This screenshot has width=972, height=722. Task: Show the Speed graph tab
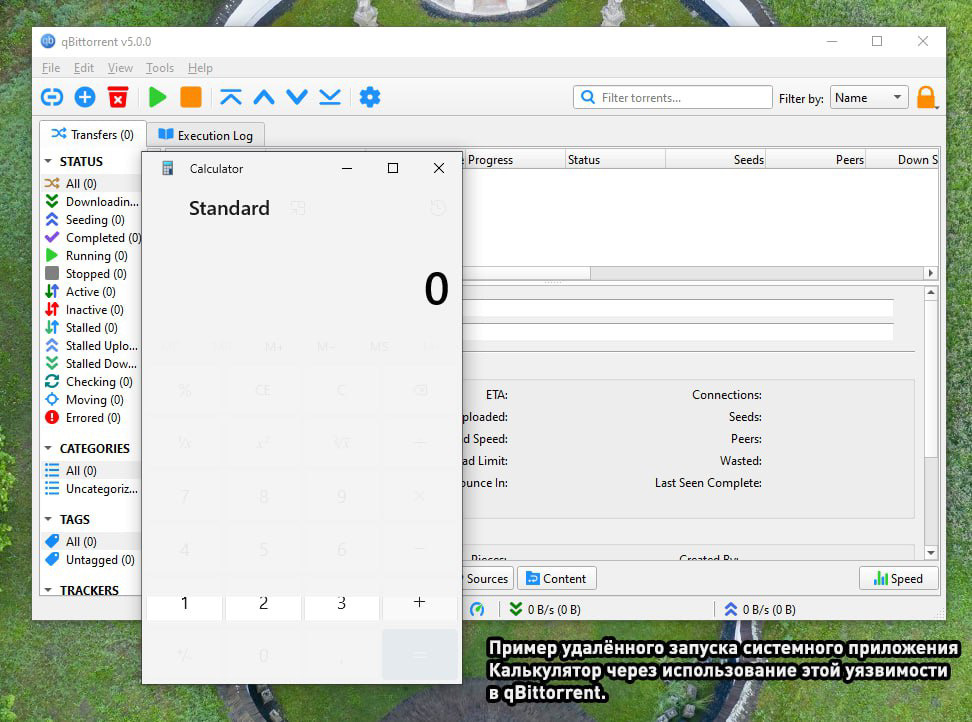(x=898, y=578)
